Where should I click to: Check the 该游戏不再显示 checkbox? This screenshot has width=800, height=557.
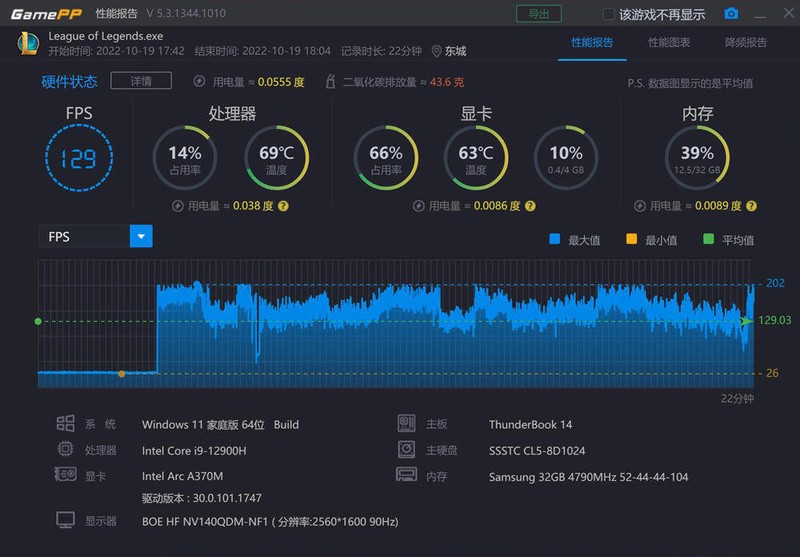point(608,14)
